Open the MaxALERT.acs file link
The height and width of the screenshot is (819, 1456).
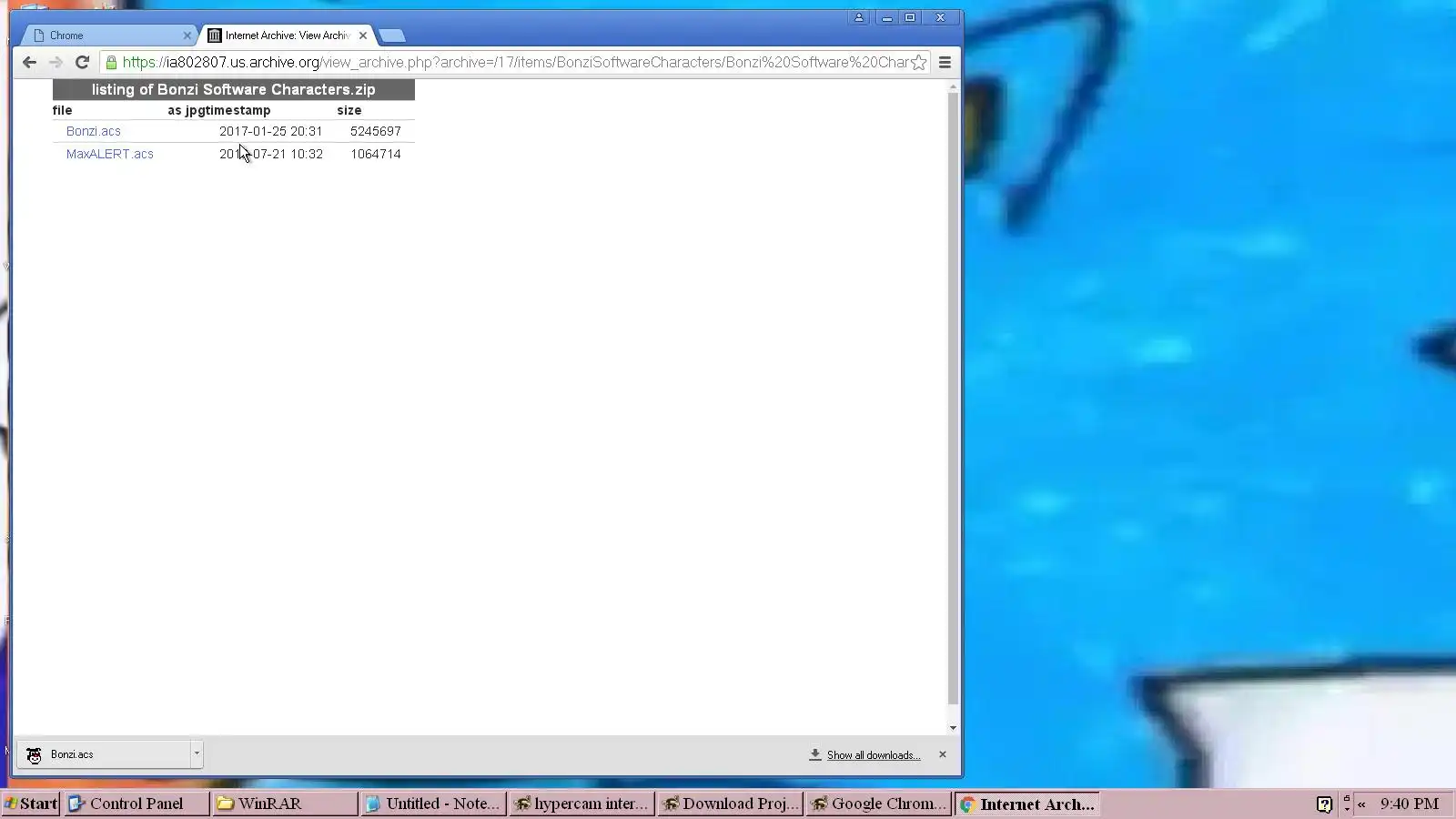109,154
